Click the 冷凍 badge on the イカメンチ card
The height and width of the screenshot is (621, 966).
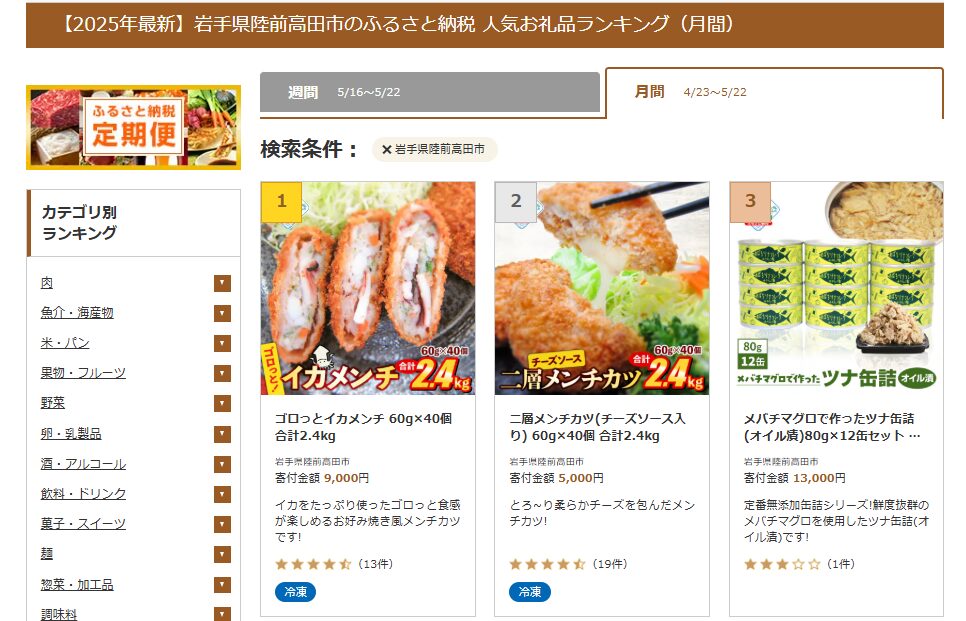[295, 592]
